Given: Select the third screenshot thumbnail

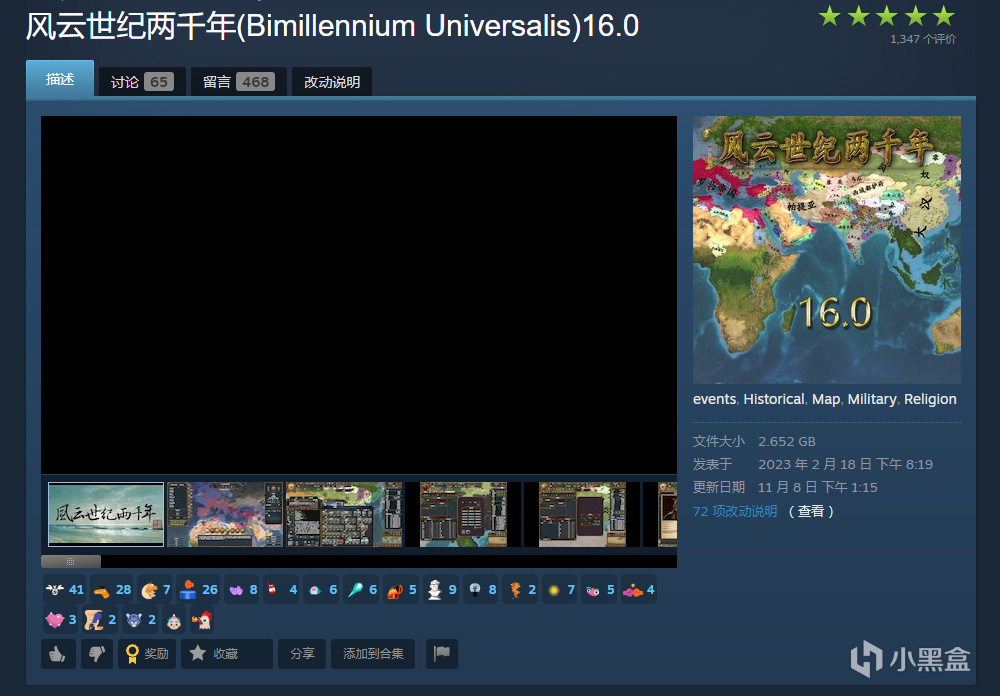Looking at the screenshot, I should coord(344,514).
